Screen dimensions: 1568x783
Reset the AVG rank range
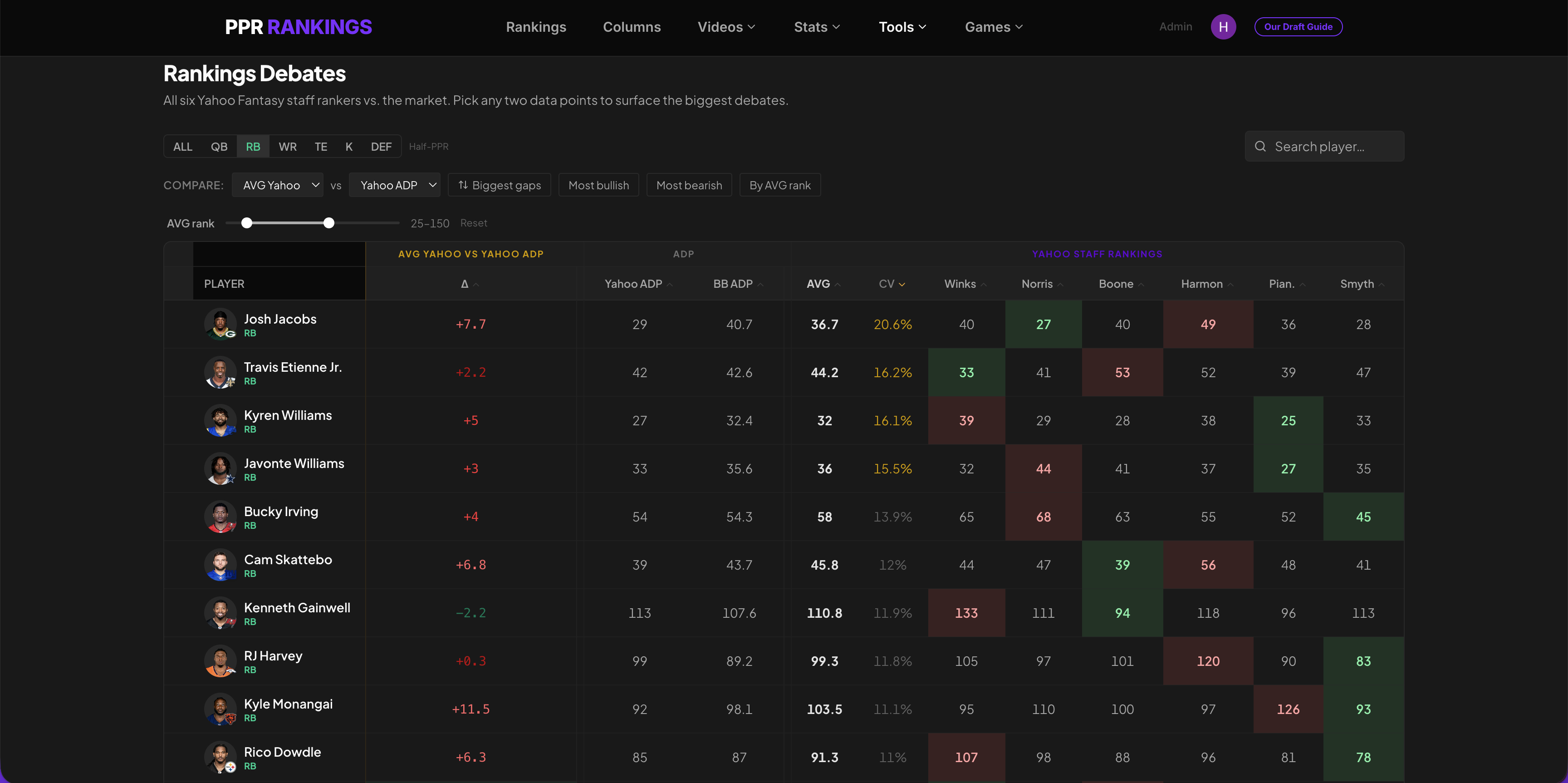click(x=474, y=223)
